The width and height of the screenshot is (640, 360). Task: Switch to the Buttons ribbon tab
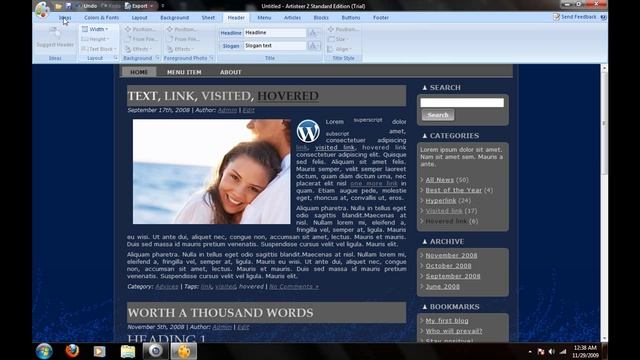coord(351,18)
